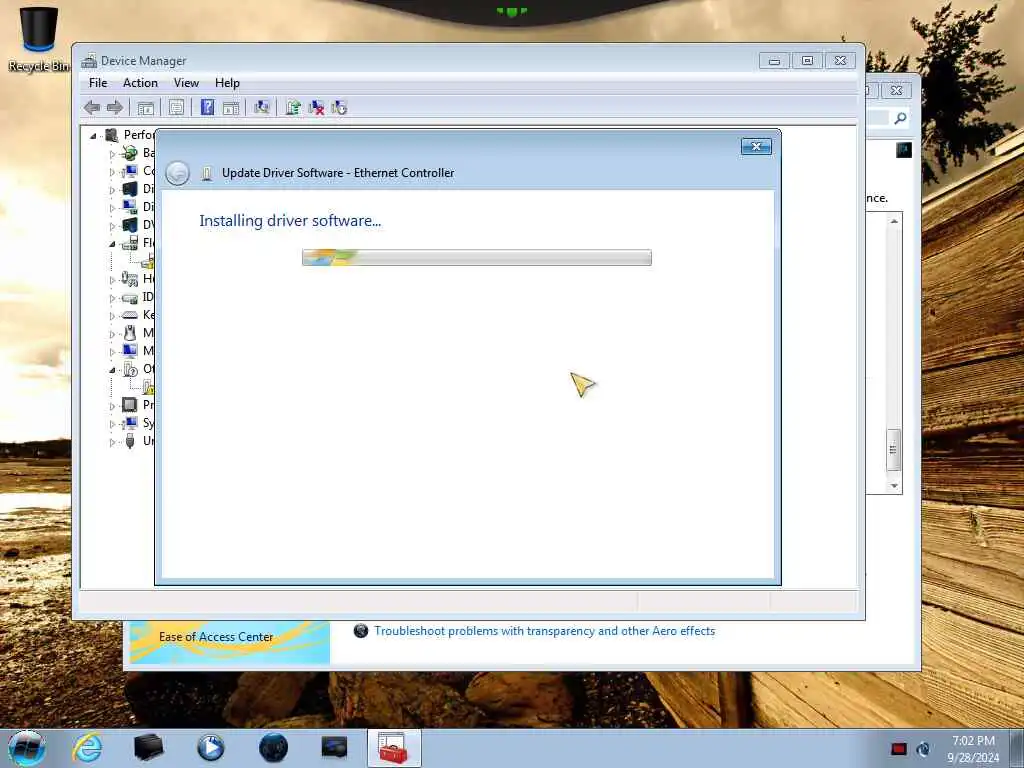Click Troubleshoot problems with transparency link
The image size is (1024, 768).
coord(544,631)
